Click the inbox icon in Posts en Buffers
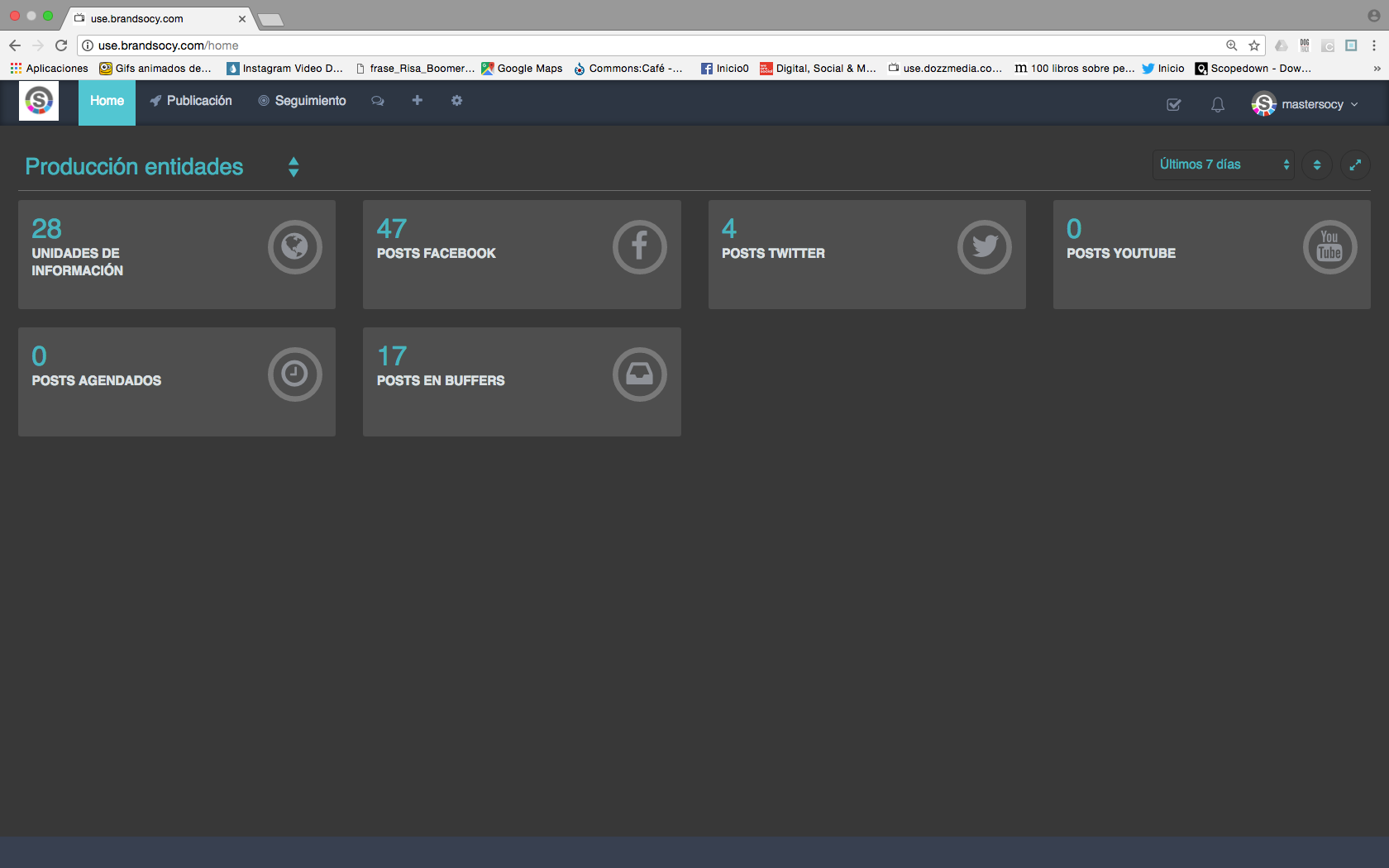This screenshot has width=1389, height=868. (639, 374)
